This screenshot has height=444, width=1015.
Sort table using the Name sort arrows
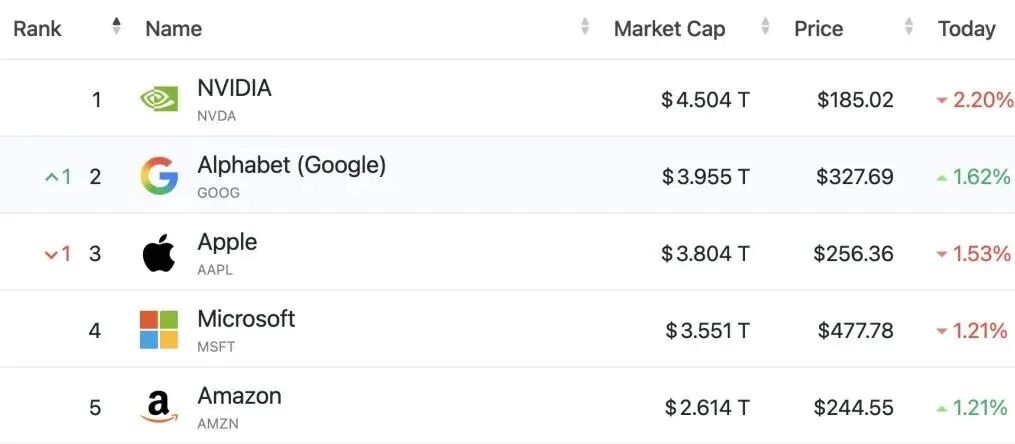tap(585, 27)
